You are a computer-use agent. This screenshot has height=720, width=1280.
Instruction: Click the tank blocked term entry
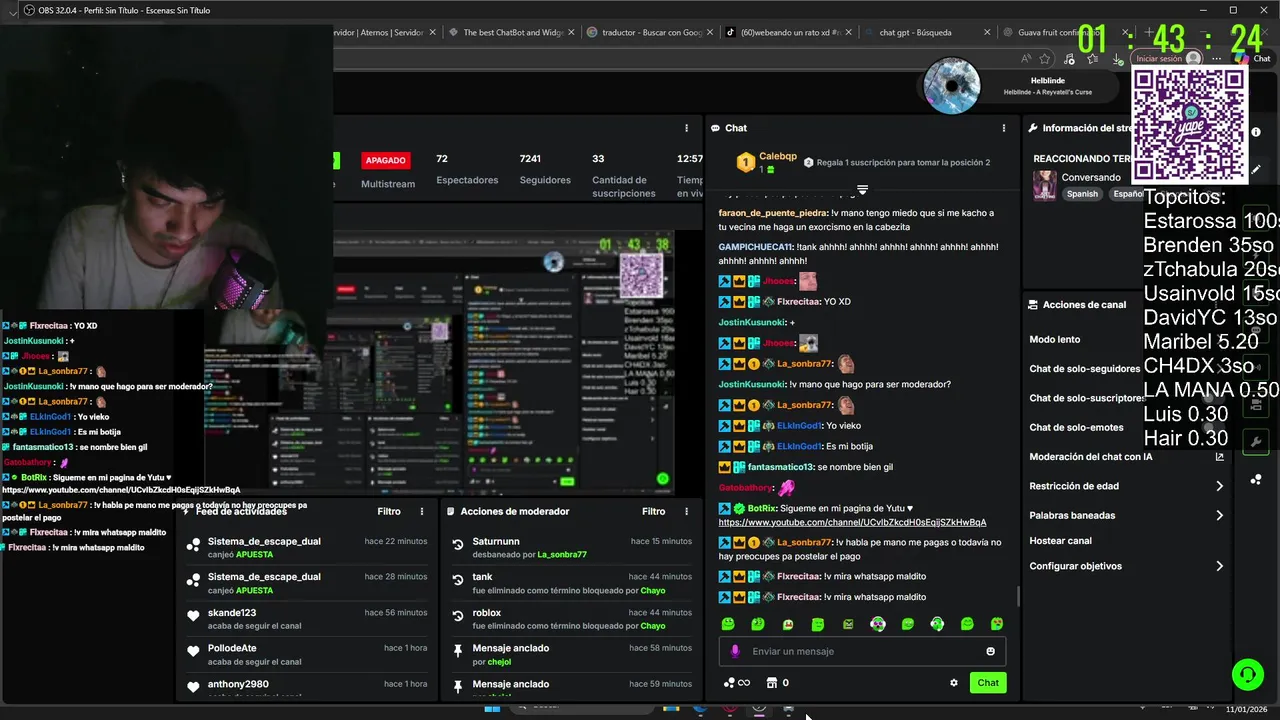pyautogui.click(x=571, y=583)
